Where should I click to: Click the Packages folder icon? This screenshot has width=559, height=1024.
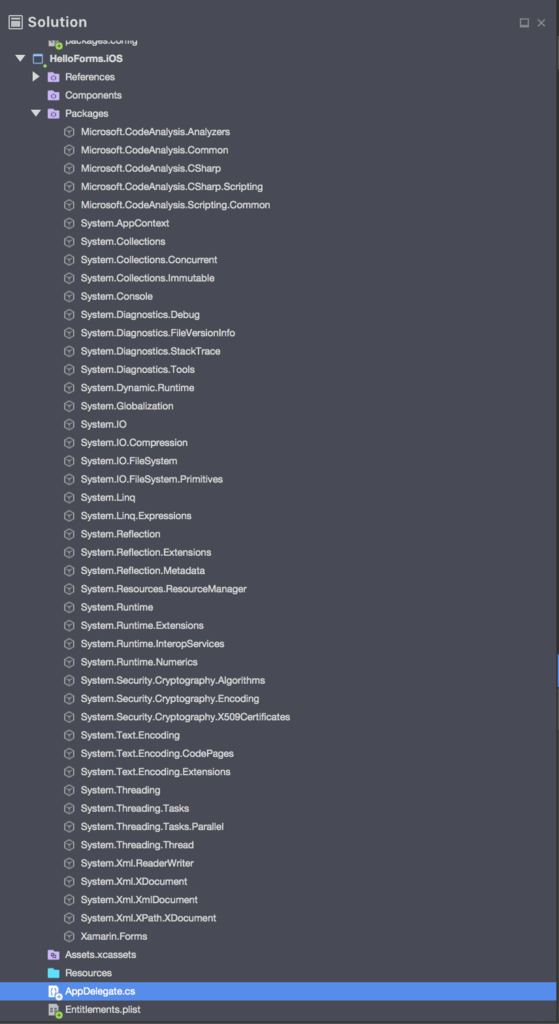tap(54, 114)
